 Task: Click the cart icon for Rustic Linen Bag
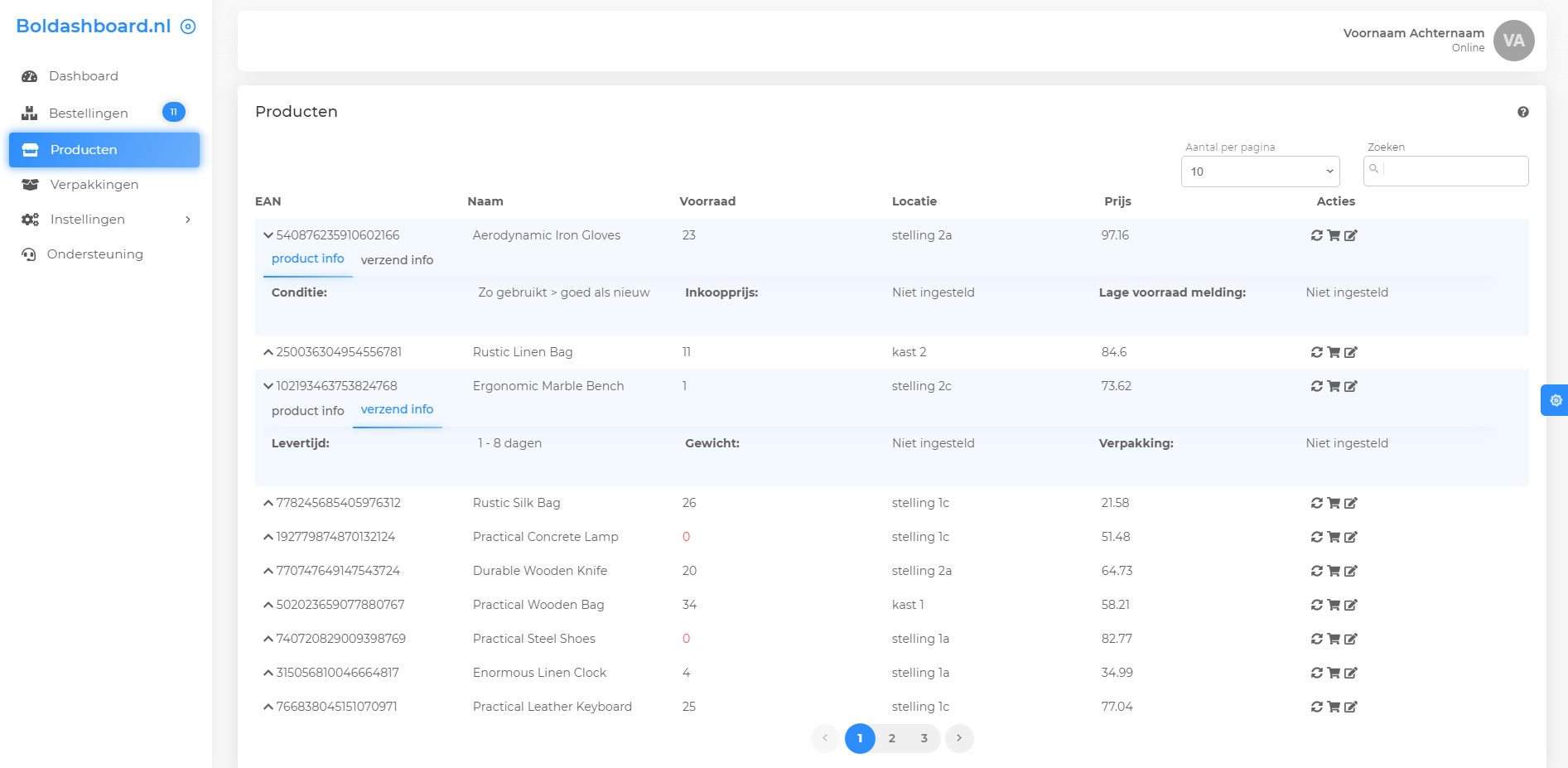pos(1334,352)
